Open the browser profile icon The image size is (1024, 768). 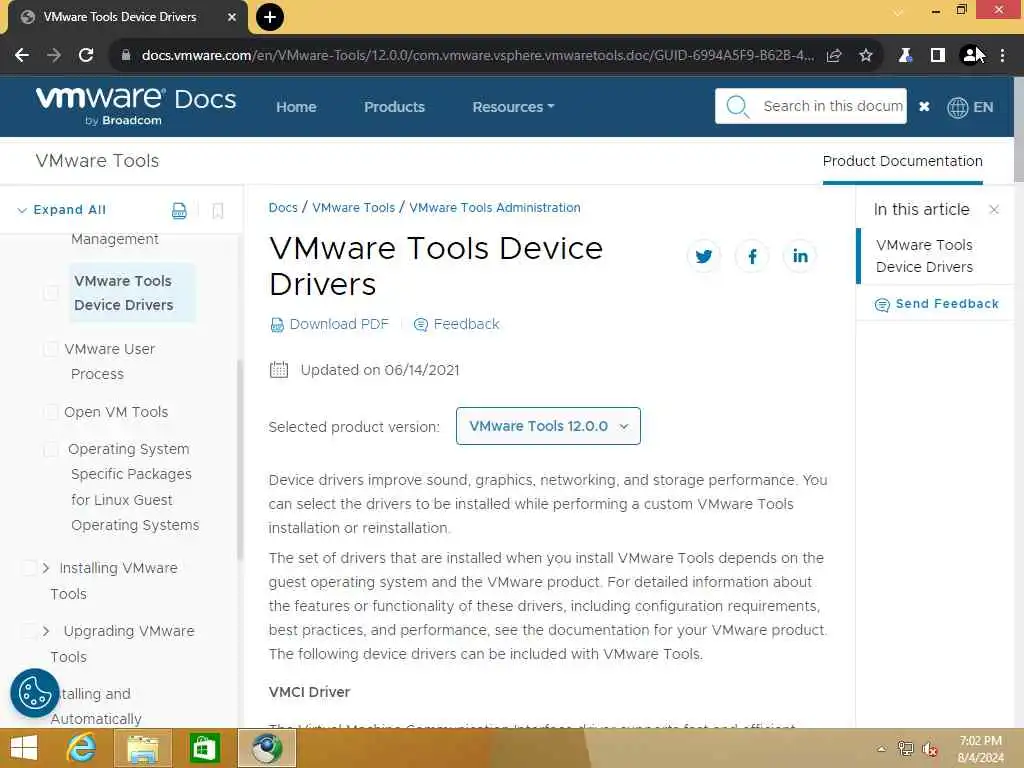971,56
